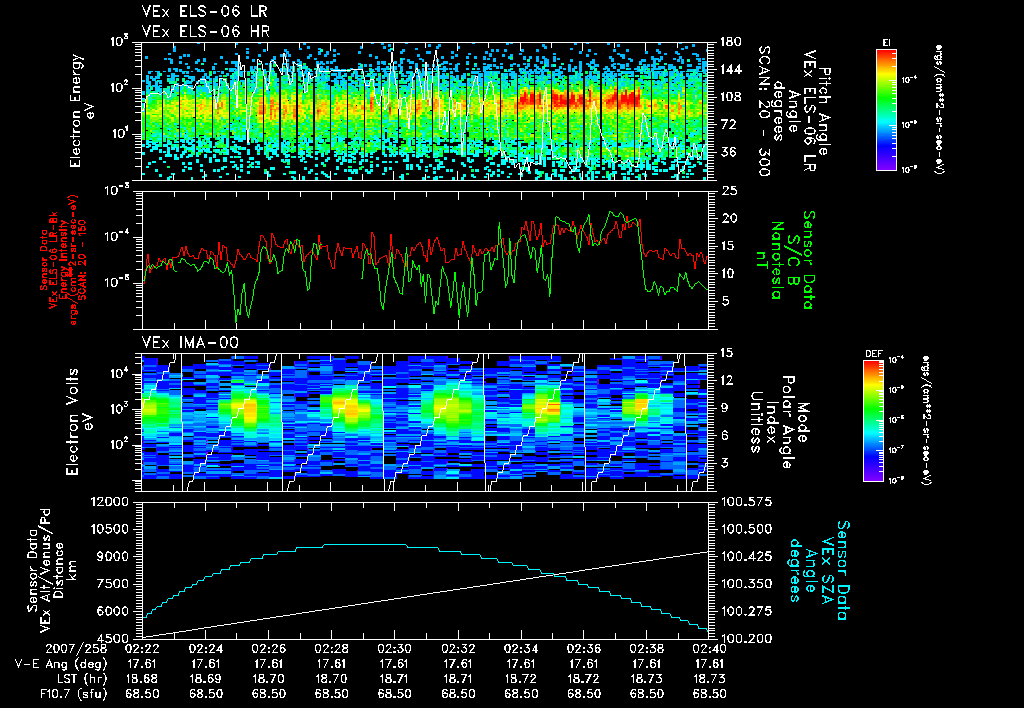Select the "2007/258" date label
This screenshot has width=1024, height=708.
(74, 649)
